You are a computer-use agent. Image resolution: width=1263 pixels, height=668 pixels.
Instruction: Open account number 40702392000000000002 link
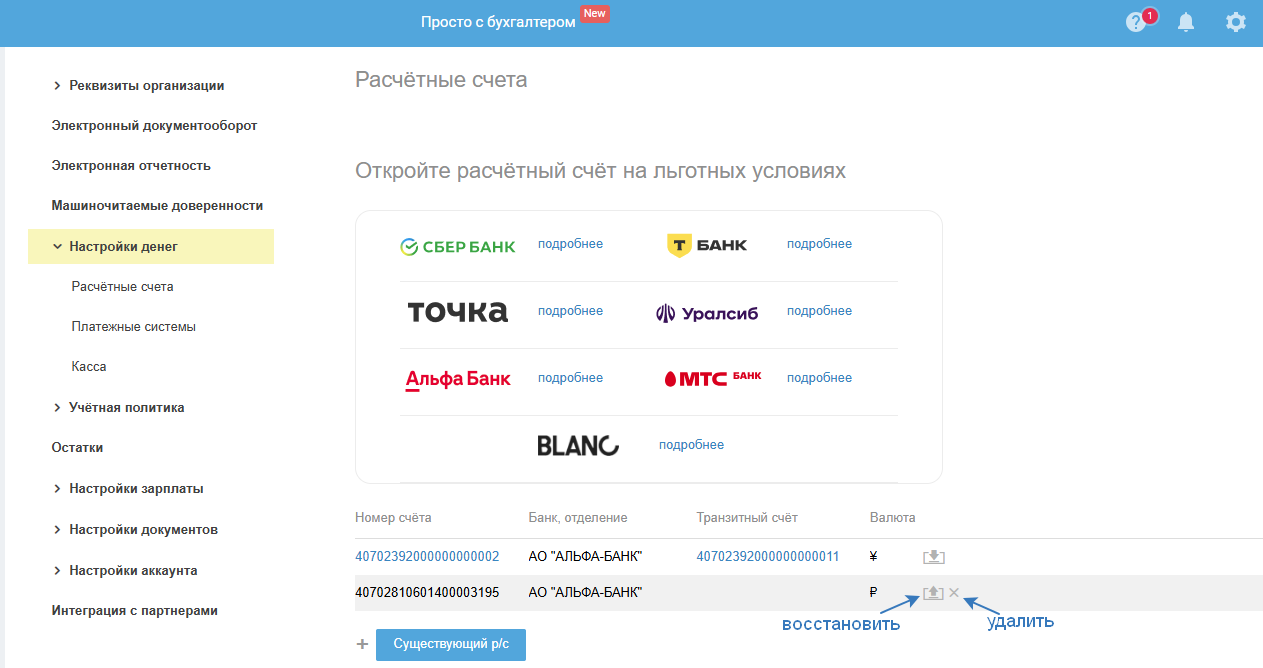427,557
